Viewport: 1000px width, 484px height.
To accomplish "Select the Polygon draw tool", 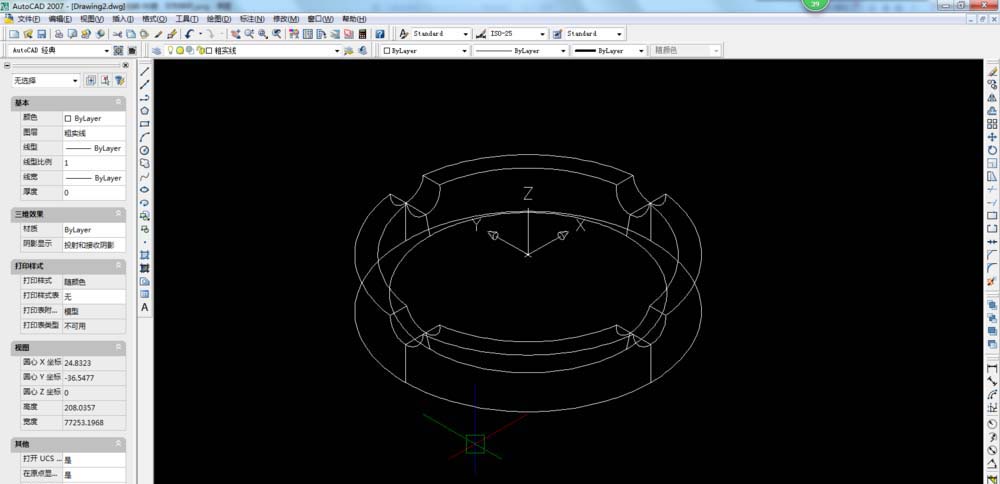I will point(145,111).
